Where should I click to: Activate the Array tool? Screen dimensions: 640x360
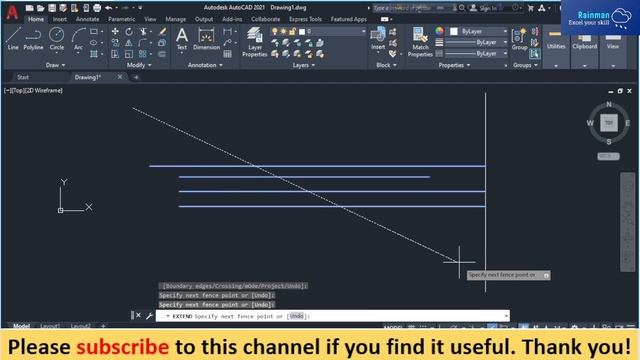pyautogui.click(x=142, y=54)
